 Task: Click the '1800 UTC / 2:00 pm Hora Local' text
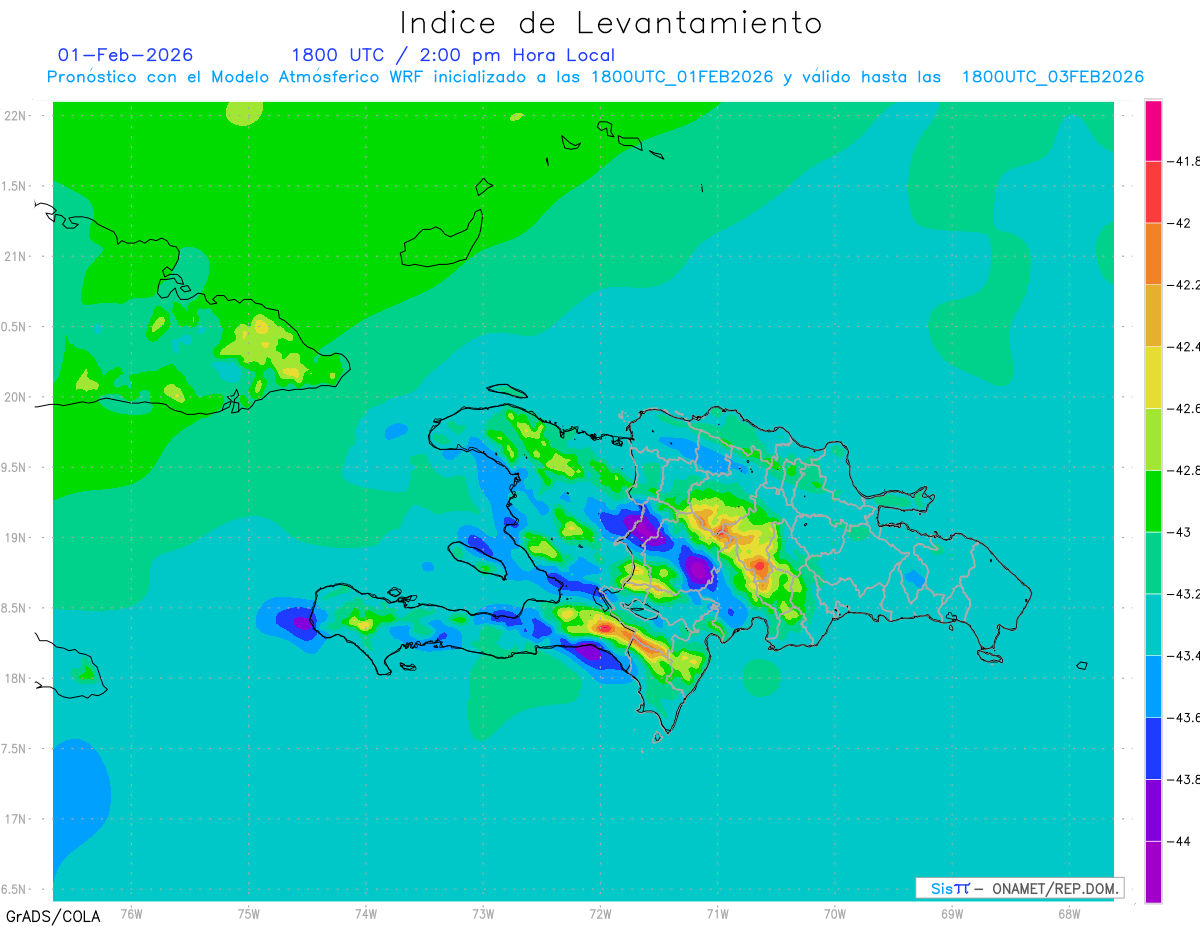coord(453,56)
